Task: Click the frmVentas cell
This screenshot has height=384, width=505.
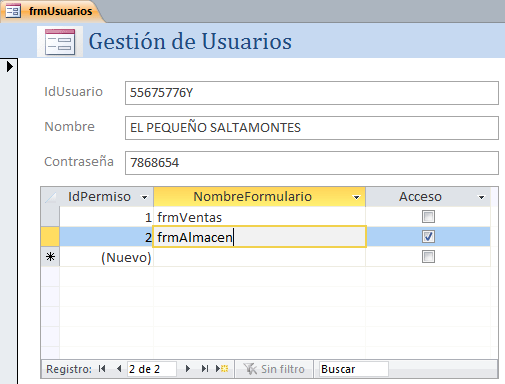Action: coord(259,217)
